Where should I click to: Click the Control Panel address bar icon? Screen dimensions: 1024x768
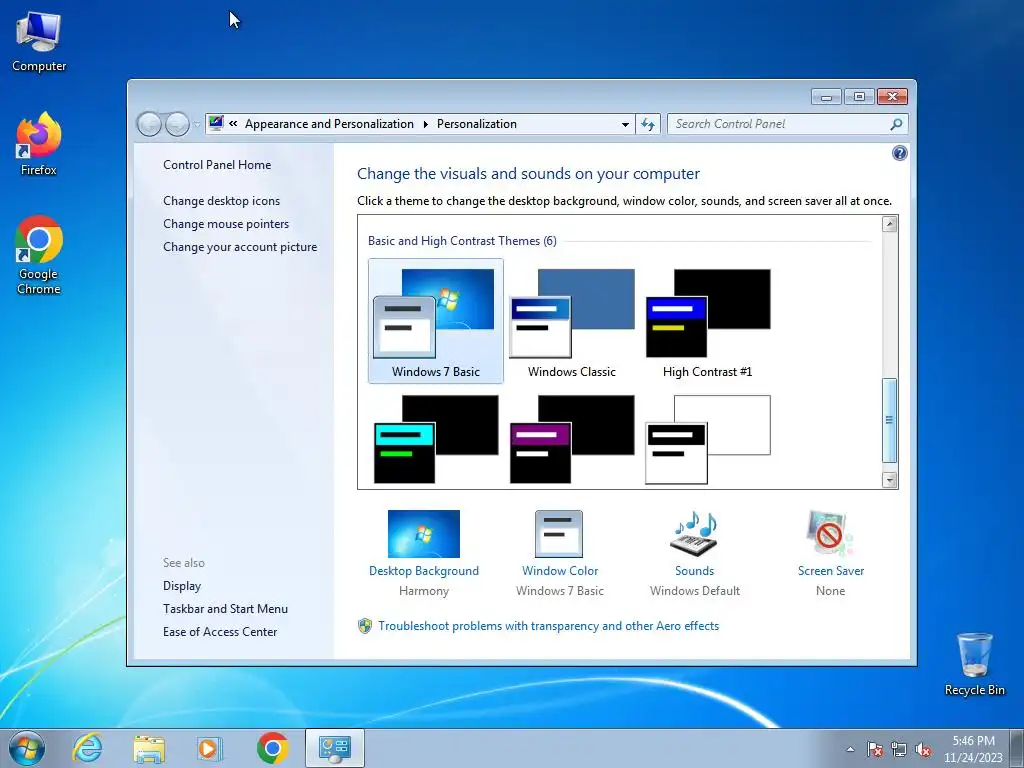pos(216,123)
